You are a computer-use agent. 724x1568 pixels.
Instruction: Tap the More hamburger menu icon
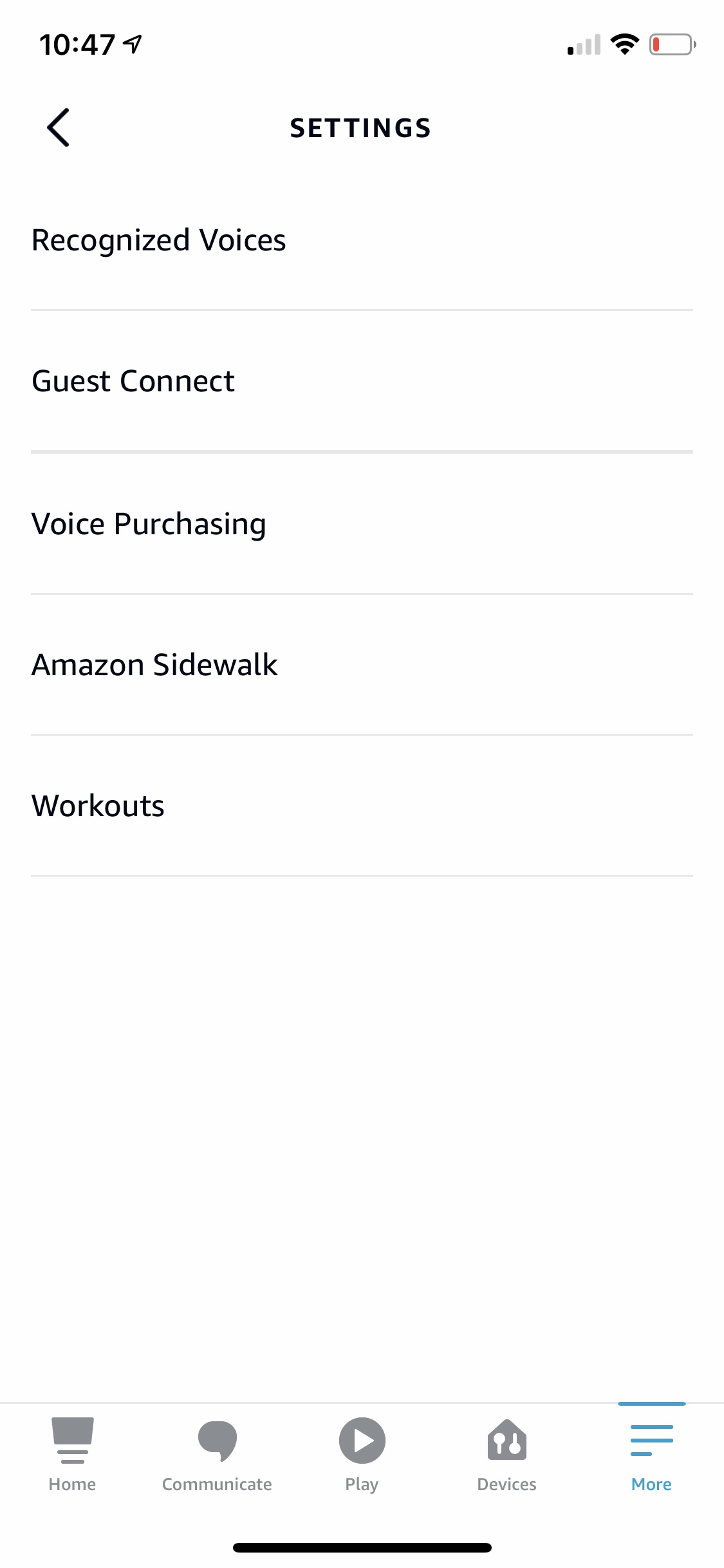pos(651,1441)
